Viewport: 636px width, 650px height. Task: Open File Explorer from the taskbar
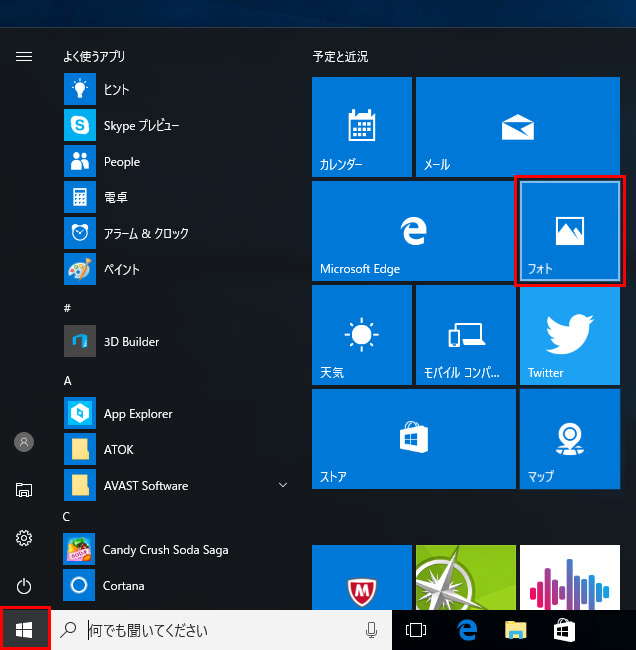pyautogui.click(x=515, y=630)
